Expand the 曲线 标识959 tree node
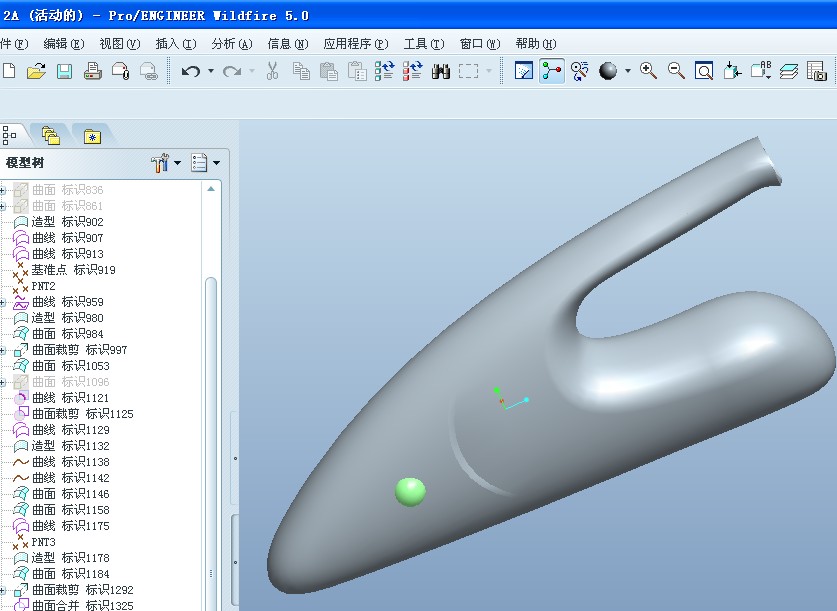 [x=3, y=303]
